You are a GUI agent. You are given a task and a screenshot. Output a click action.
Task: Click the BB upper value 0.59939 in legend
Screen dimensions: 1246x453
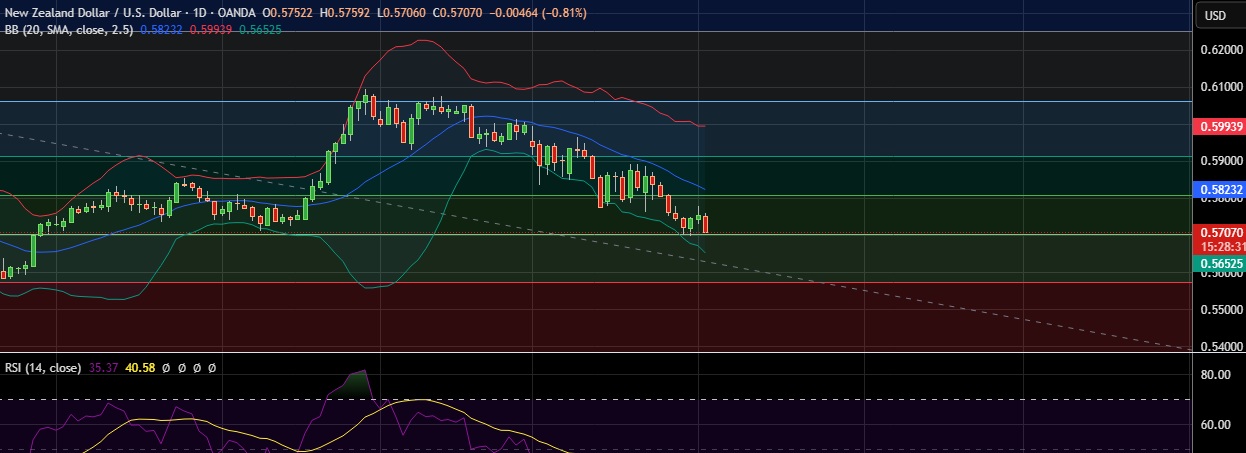[x=212, y=31]
